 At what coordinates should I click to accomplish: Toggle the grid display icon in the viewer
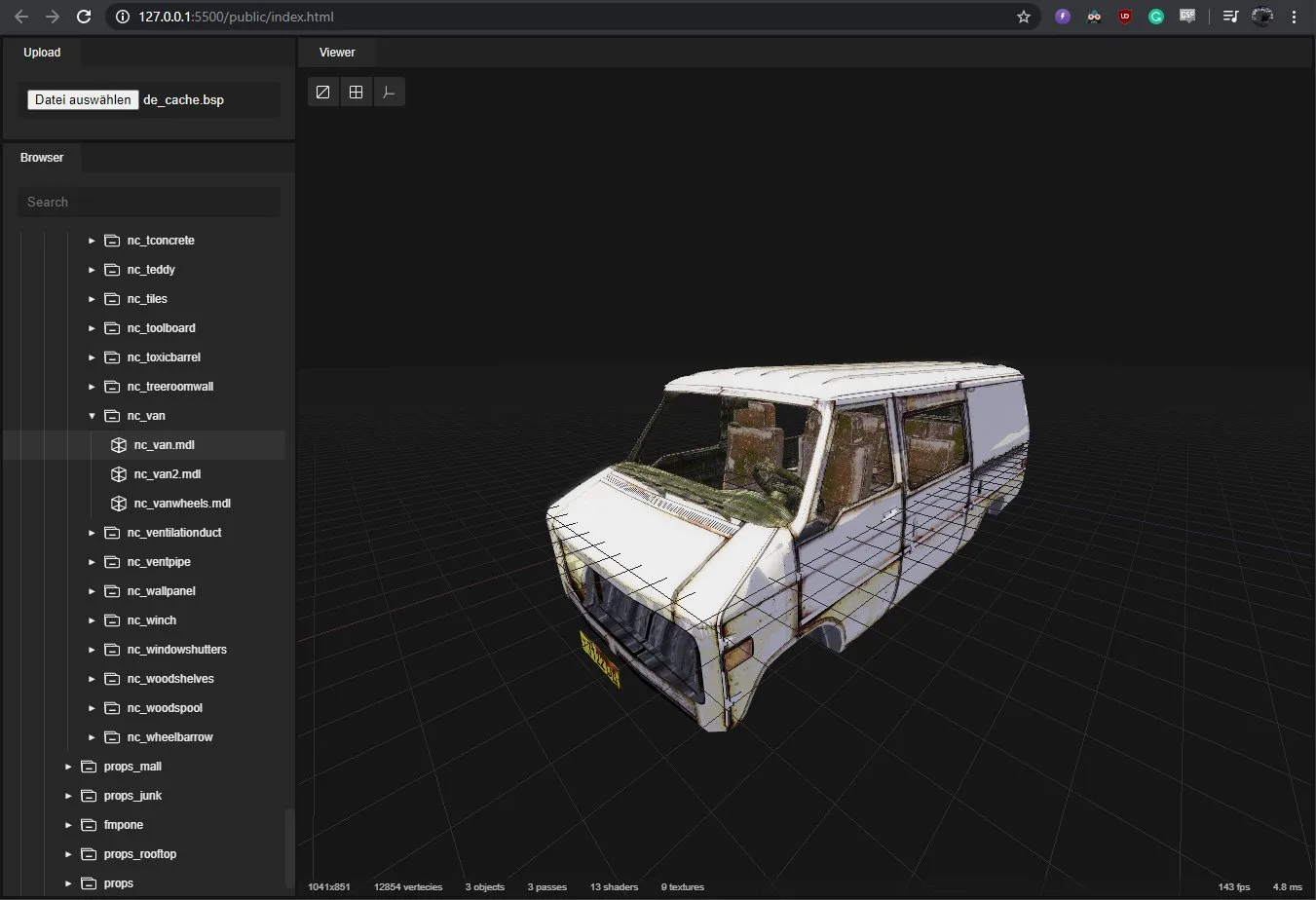[357, 92]
